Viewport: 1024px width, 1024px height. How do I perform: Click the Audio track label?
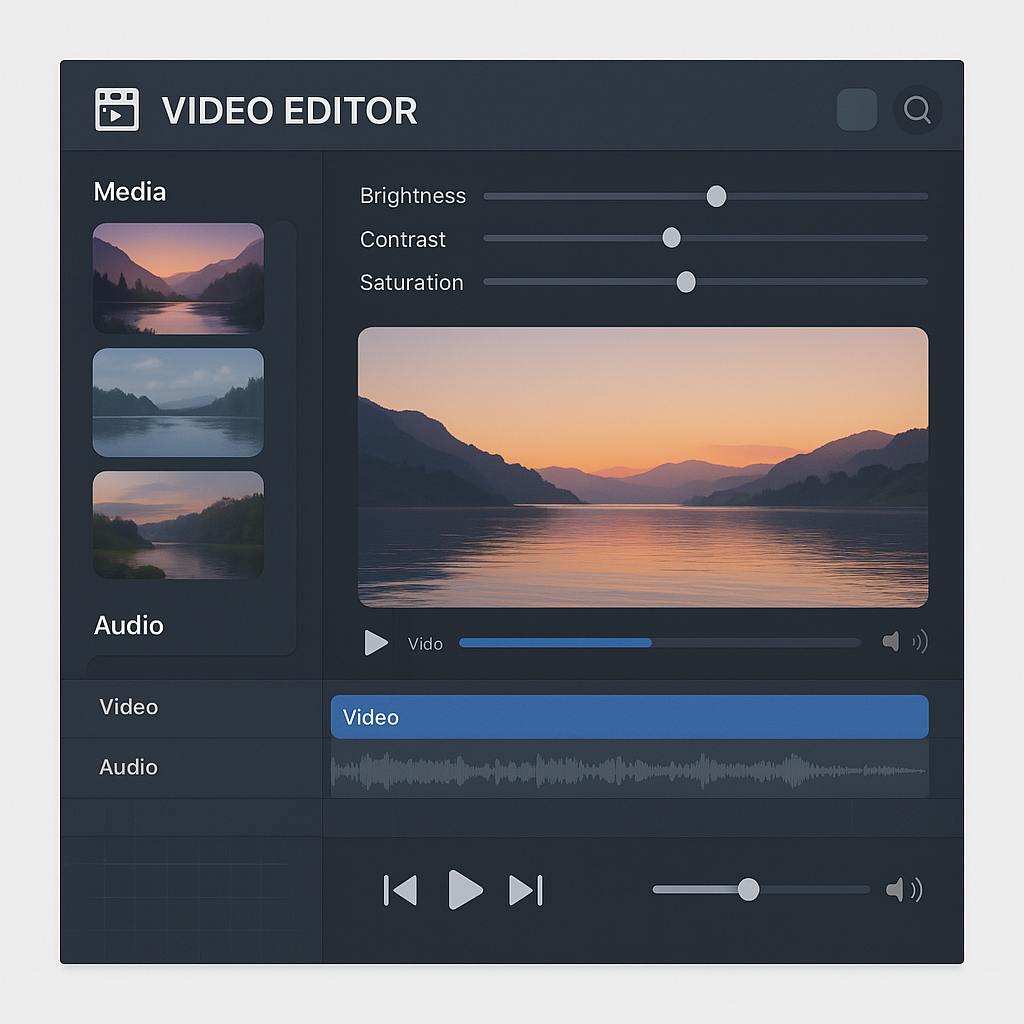(x=129, y=767)
